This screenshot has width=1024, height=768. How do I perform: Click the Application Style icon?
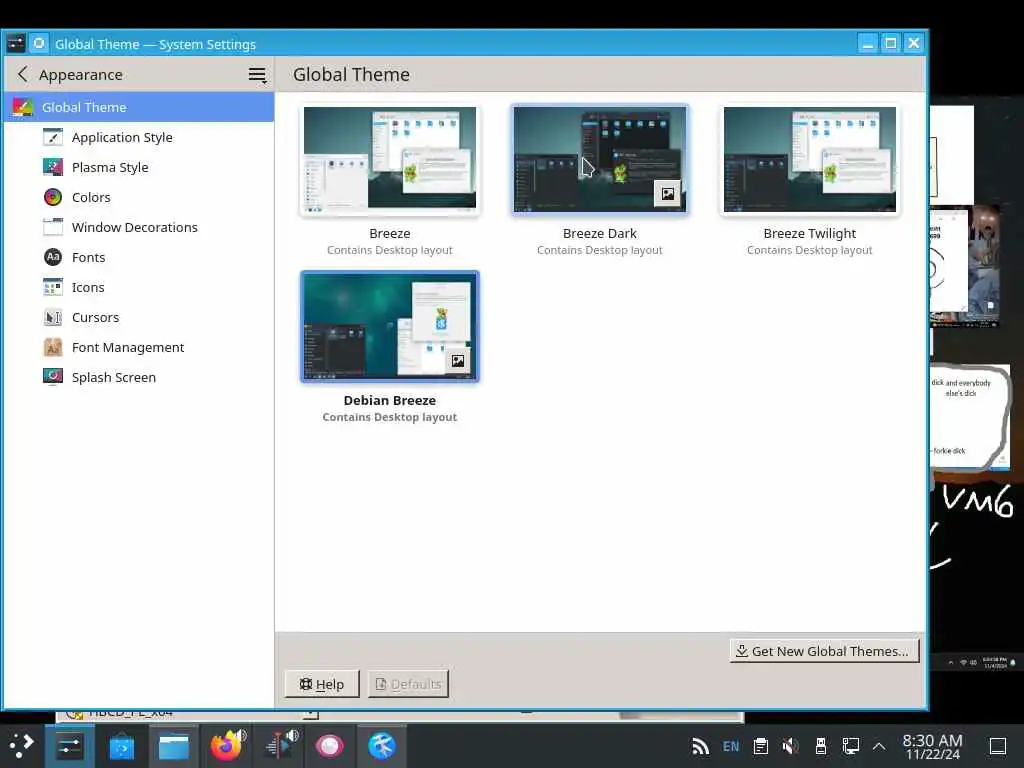tap(53, 137)
